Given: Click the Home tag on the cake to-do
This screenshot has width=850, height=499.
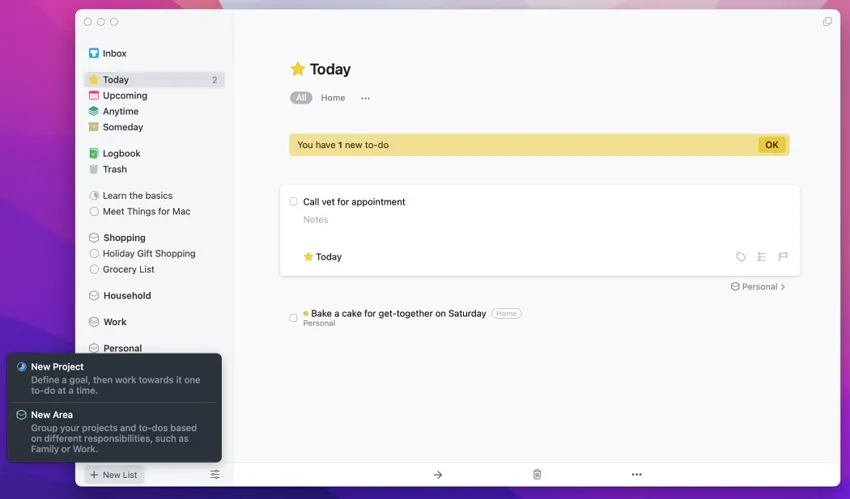Looking at the screenshot, I should 506,313.
